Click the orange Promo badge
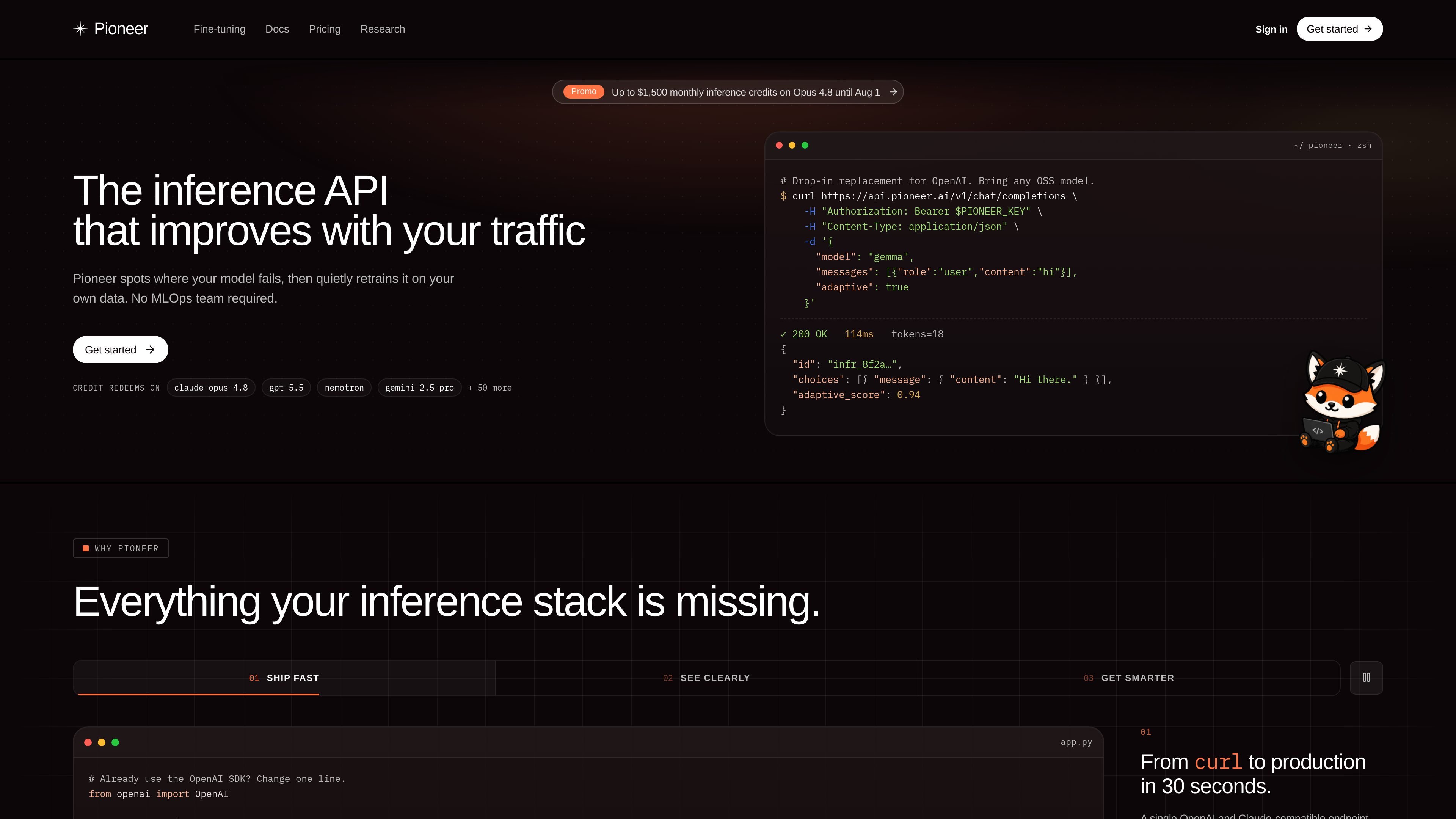Image resolution: width=1456 pixels, height=819 pixels. 583,91
